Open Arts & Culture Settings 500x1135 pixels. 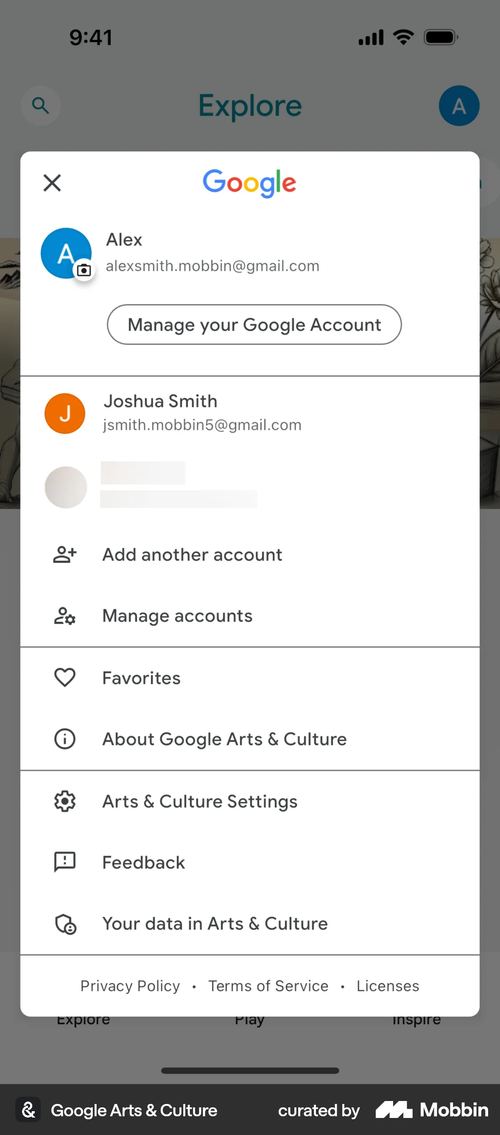pos(250,801)
